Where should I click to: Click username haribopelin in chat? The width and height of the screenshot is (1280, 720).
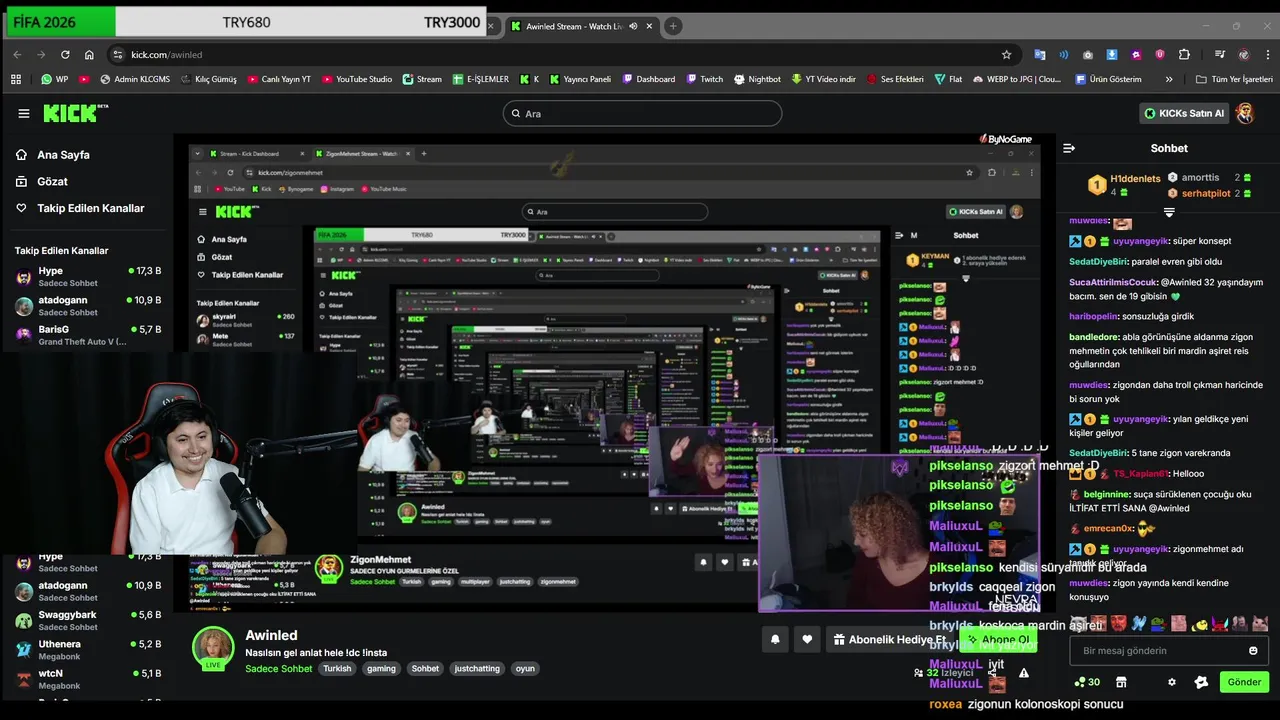[1093, 316]
